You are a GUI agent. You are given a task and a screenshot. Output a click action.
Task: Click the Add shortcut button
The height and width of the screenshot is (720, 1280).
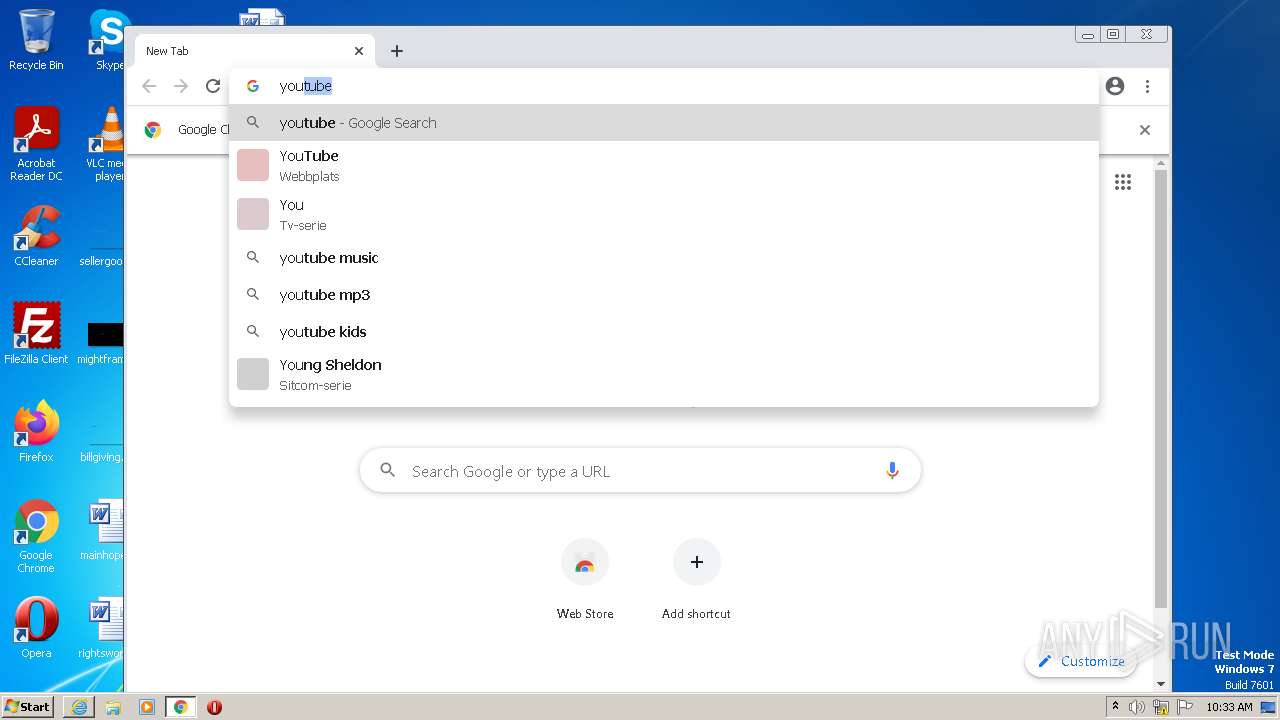[x=696, y=579]
